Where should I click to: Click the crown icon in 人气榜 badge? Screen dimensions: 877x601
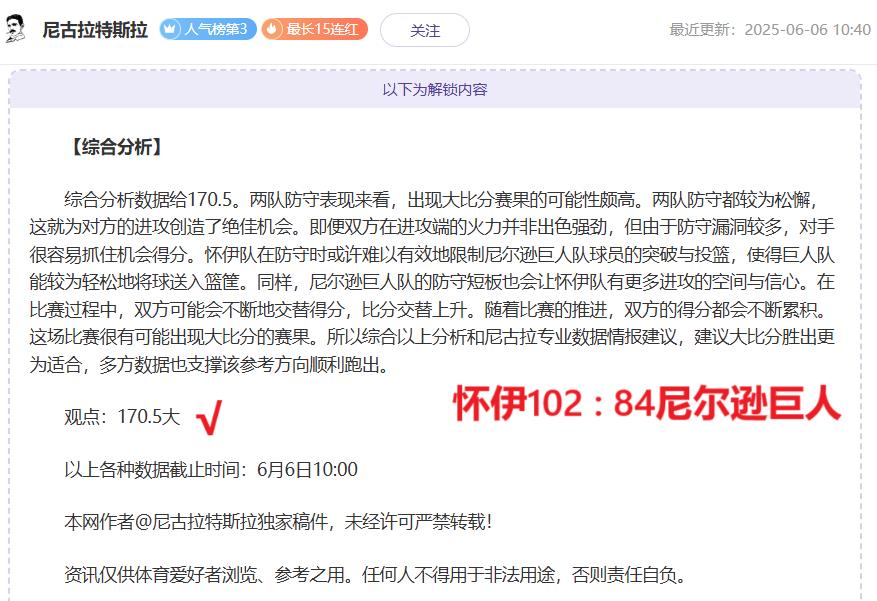[170, 29]
